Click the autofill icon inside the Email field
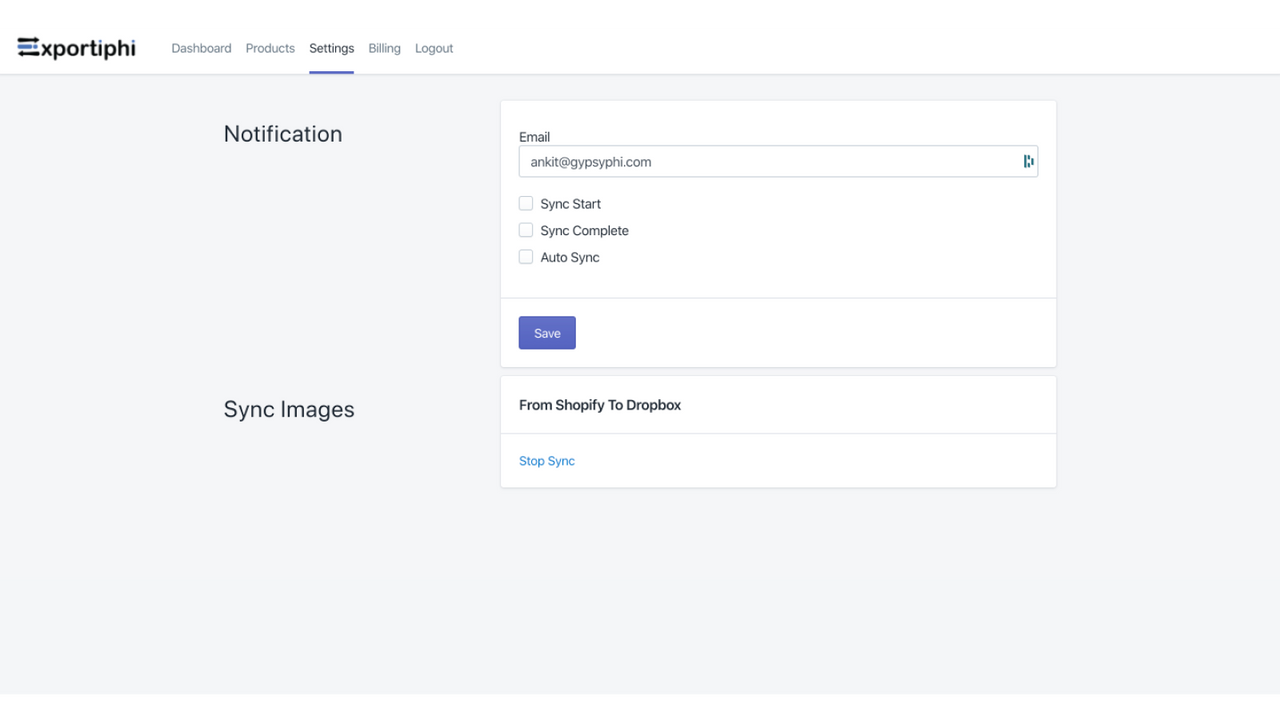 (x=1028, y=161)
